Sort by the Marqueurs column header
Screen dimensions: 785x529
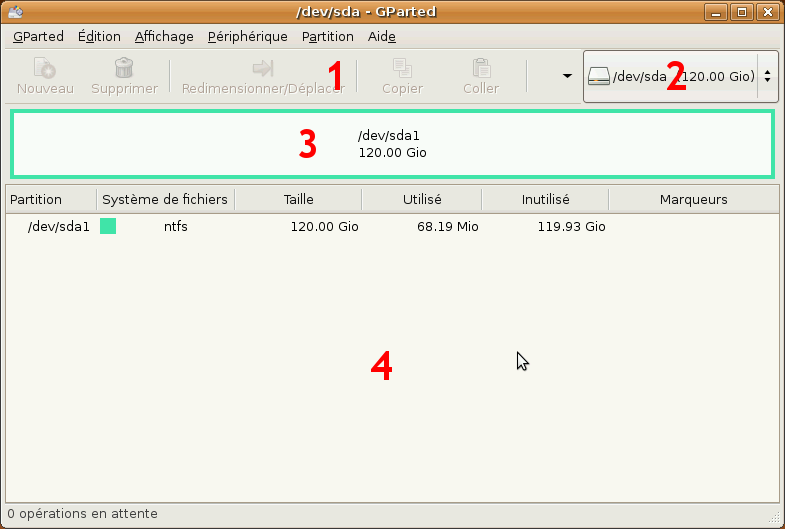click(x=694, y=200)
